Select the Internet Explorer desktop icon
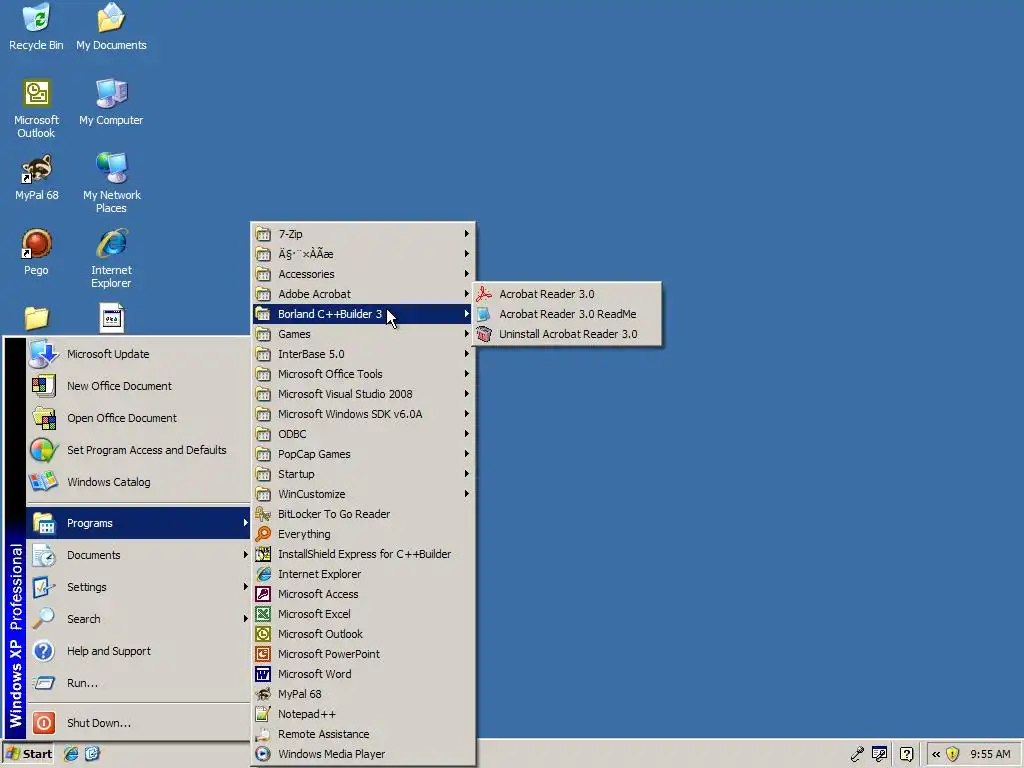Screen dimensions: 1024x768 (111, 258)
